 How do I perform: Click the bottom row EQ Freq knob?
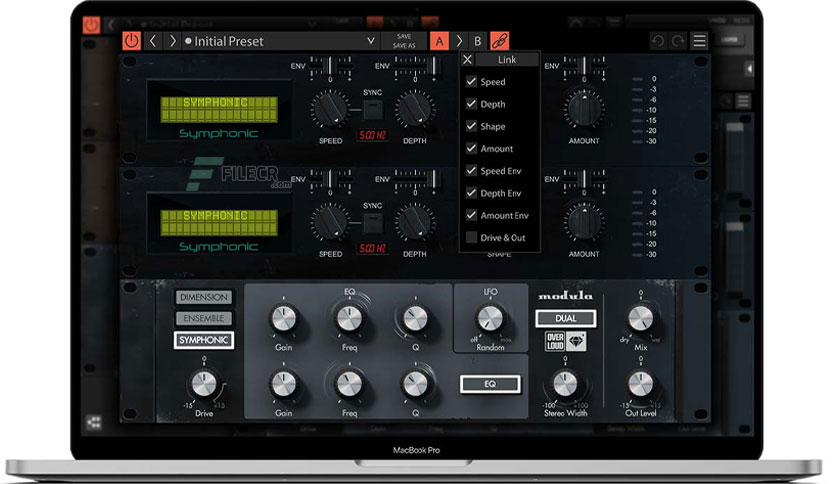(x=349, y=384)
